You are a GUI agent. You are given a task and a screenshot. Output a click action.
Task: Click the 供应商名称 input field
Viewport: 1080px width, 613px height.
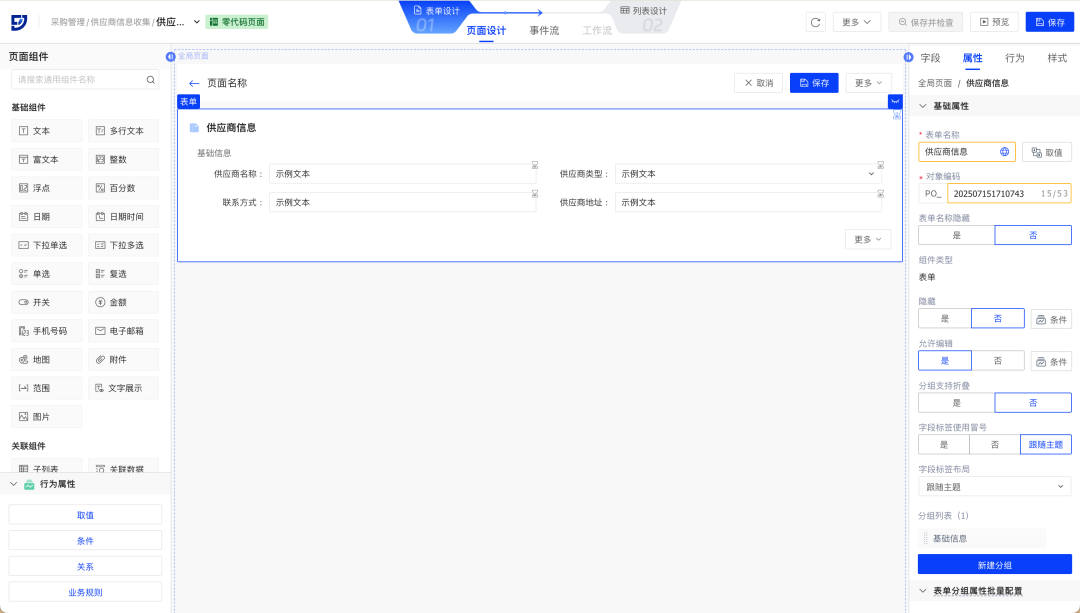pos(402,174)
